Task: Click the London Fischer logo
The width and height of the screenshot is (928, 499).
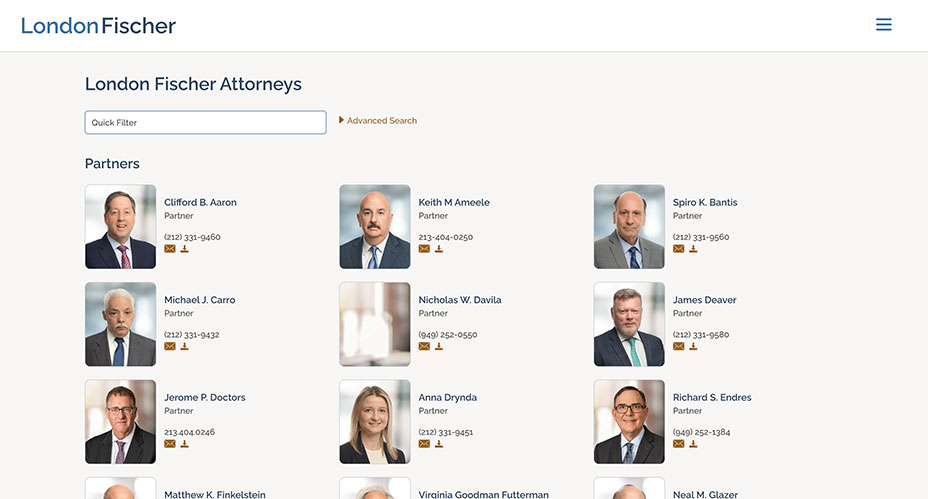Action: (x=98, y=25)
